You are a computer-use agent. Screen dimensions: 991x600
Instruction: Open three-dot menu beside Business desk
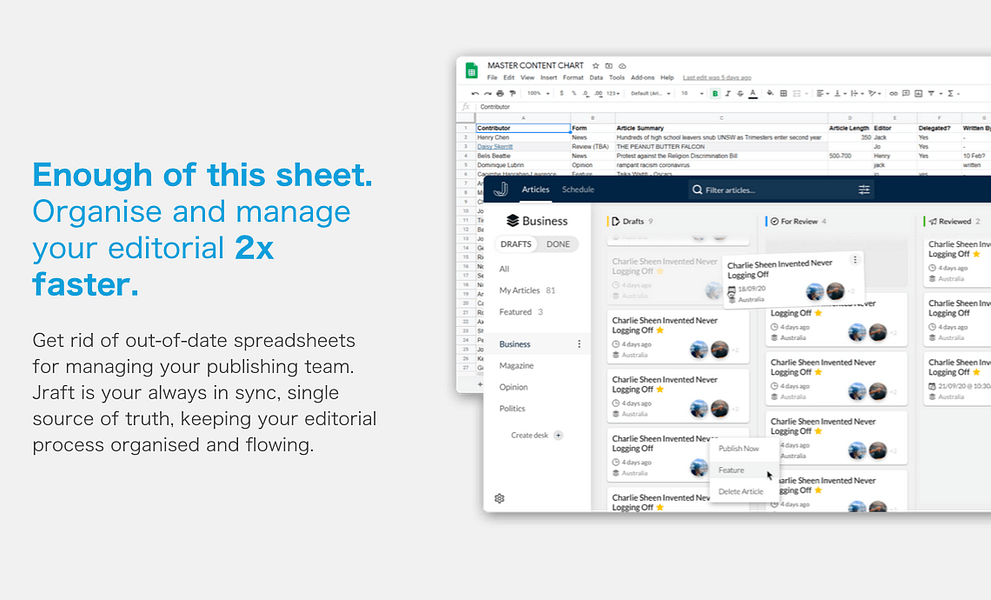pos(579,344)
